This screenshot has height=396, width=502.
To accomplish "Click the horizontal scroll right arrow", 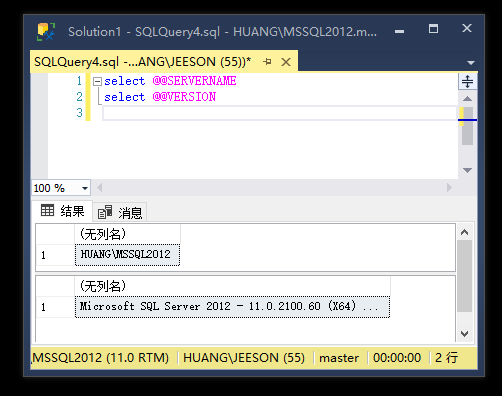I will 449,188.
